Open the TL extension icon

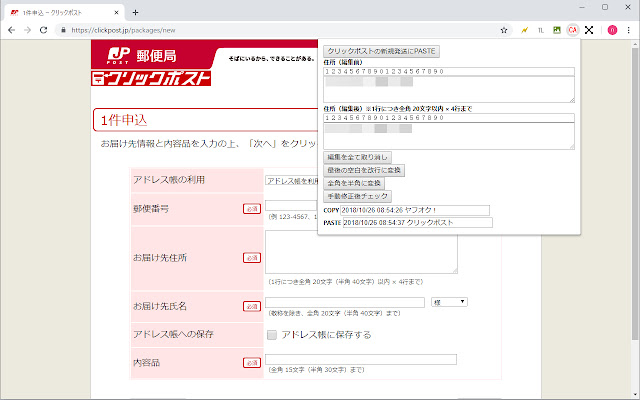(x=541, y=30)
